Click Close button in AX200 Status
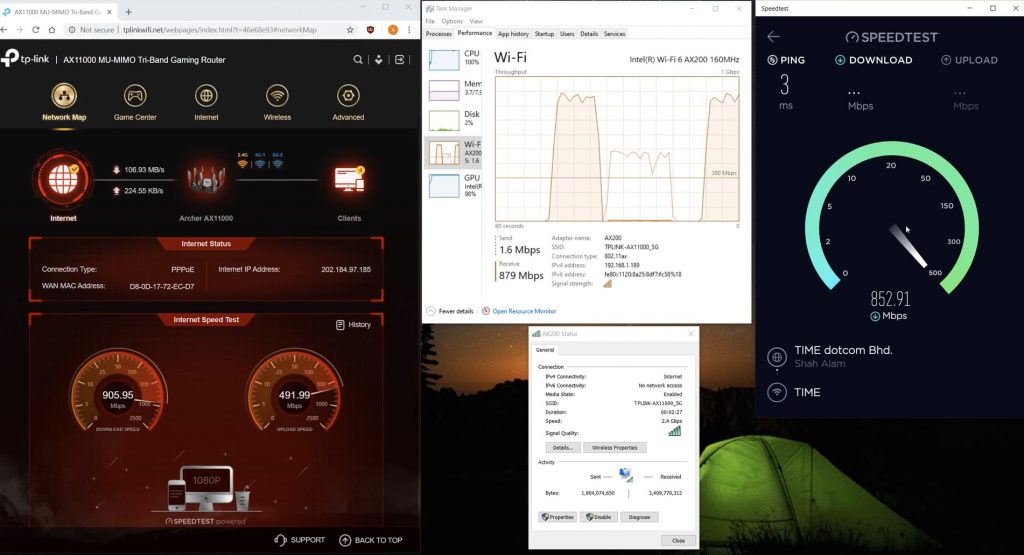The width and height of the screenshot is (1024, 555). 679,541
